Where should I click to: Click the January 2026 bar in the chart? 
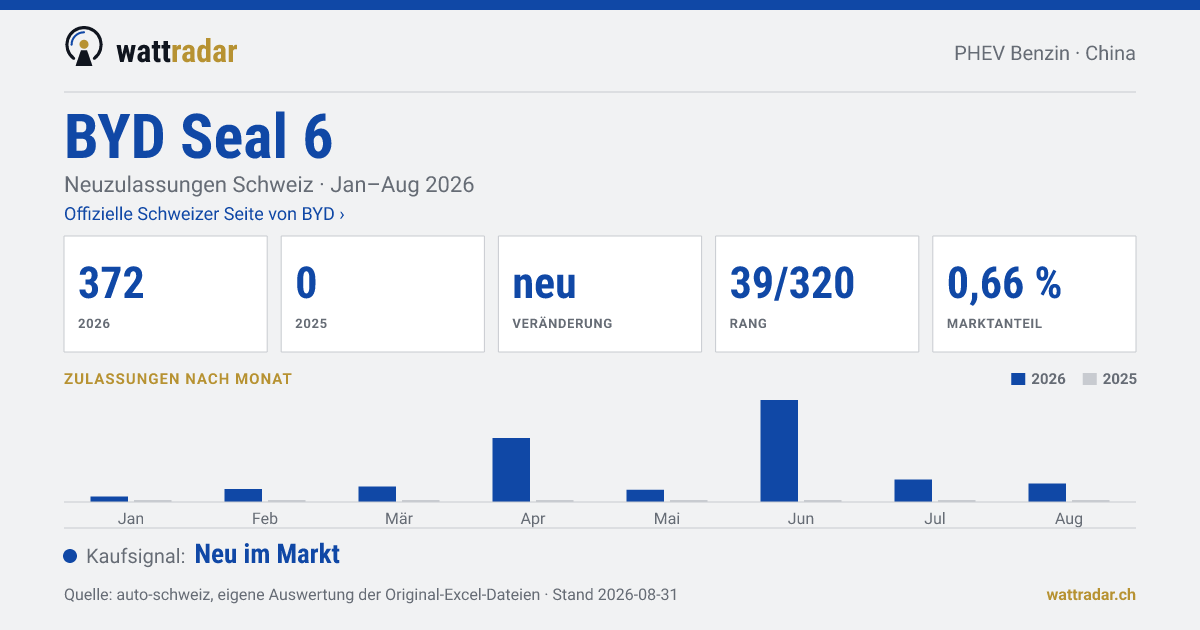coord(109,499)
